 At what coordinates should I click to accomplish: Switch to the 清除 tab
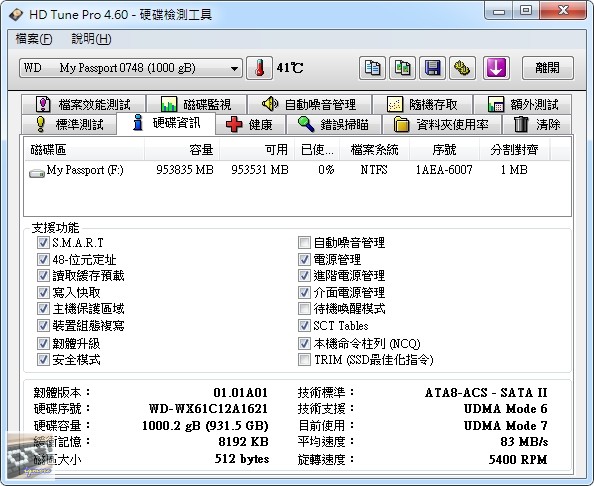click(x=537, y=124)
